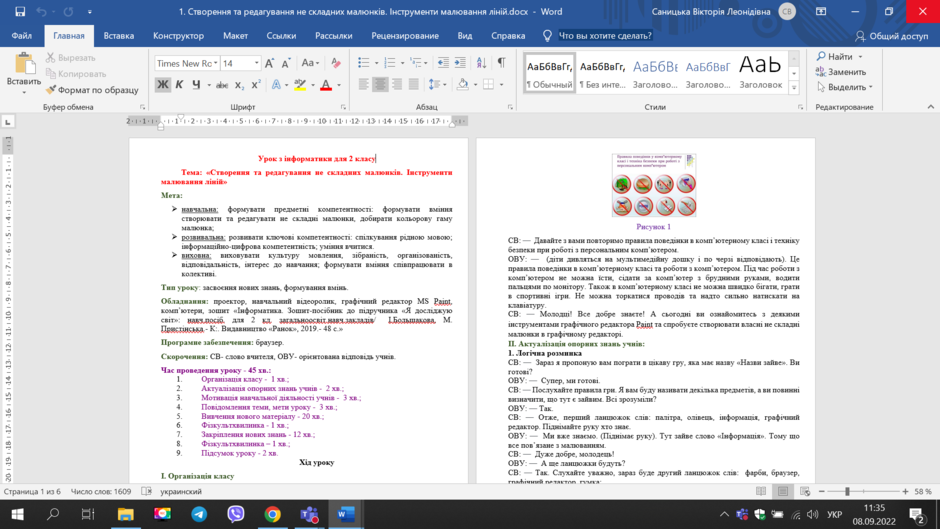This screenshot has height=529, width=940.
Task: Click zoom in plus icon
Action: click(x=905, y=491)
